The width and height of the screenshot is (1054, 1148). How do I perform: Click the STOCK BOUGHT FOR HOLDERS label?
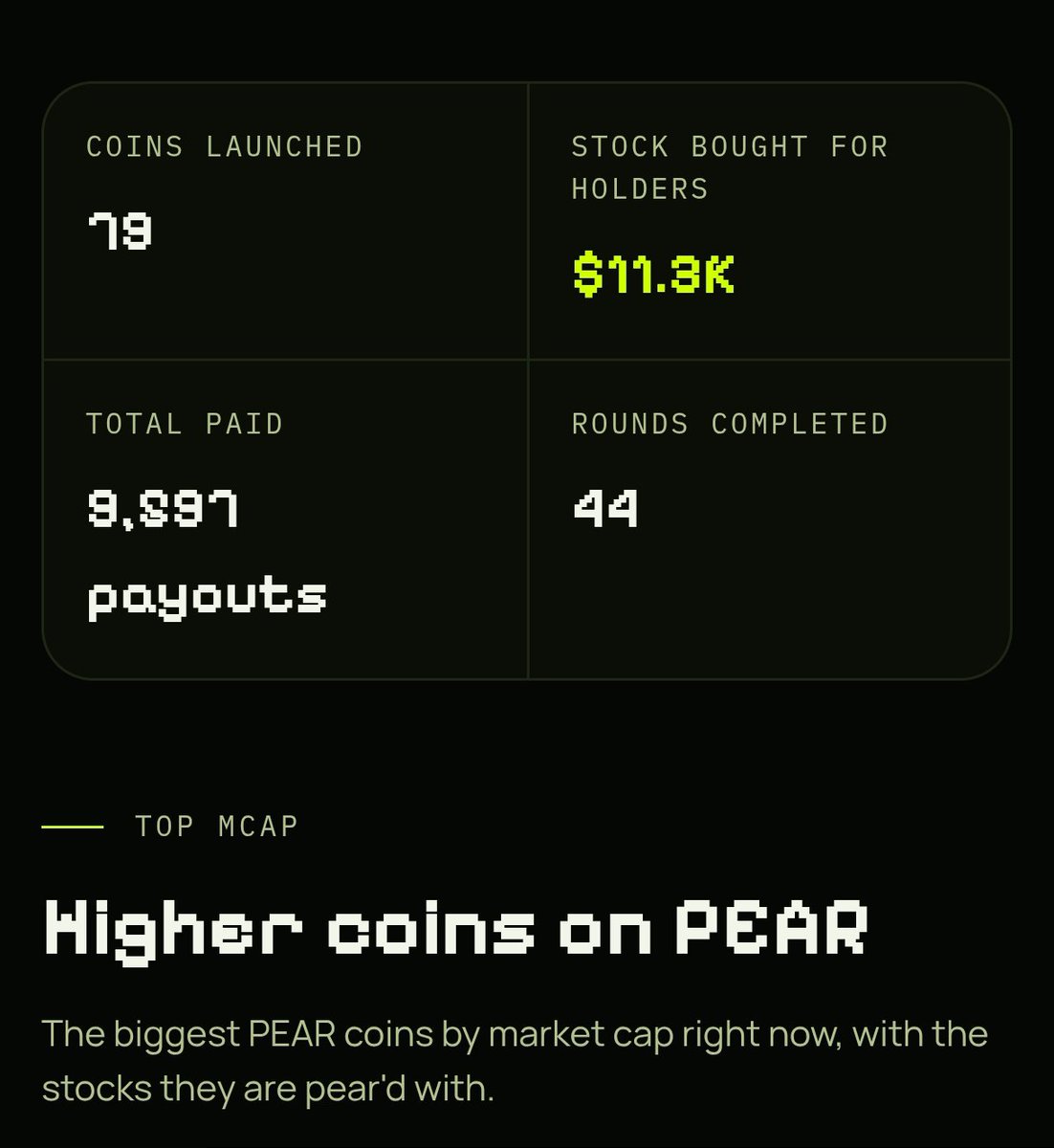[x=730, y=167]
